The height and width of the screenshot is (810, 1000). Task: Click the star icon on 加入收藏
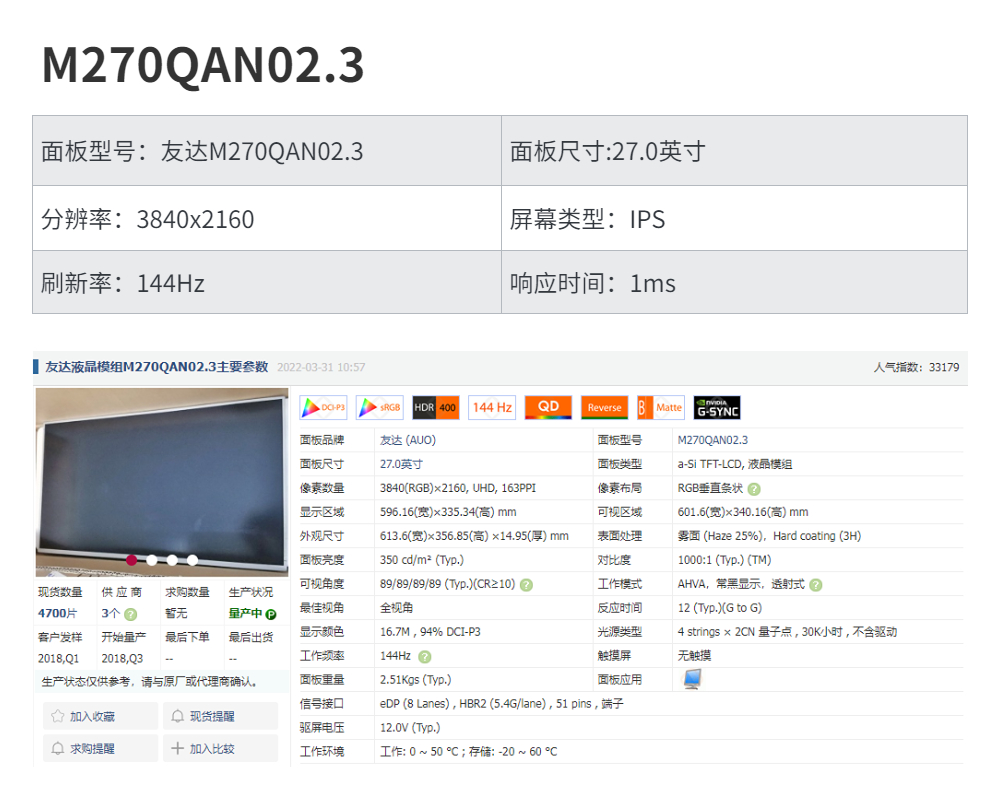(x=58, y=716)
